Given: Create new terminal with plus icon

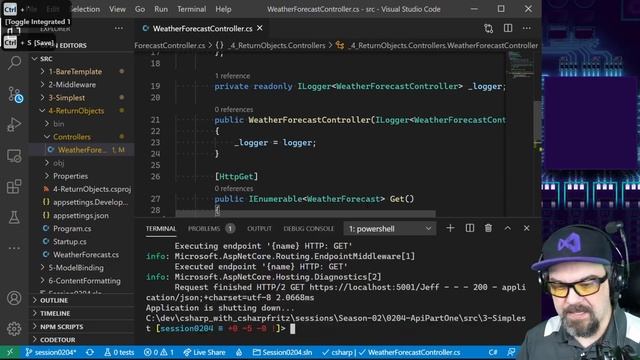Looking at the screenshot, I should click(450, 228).
